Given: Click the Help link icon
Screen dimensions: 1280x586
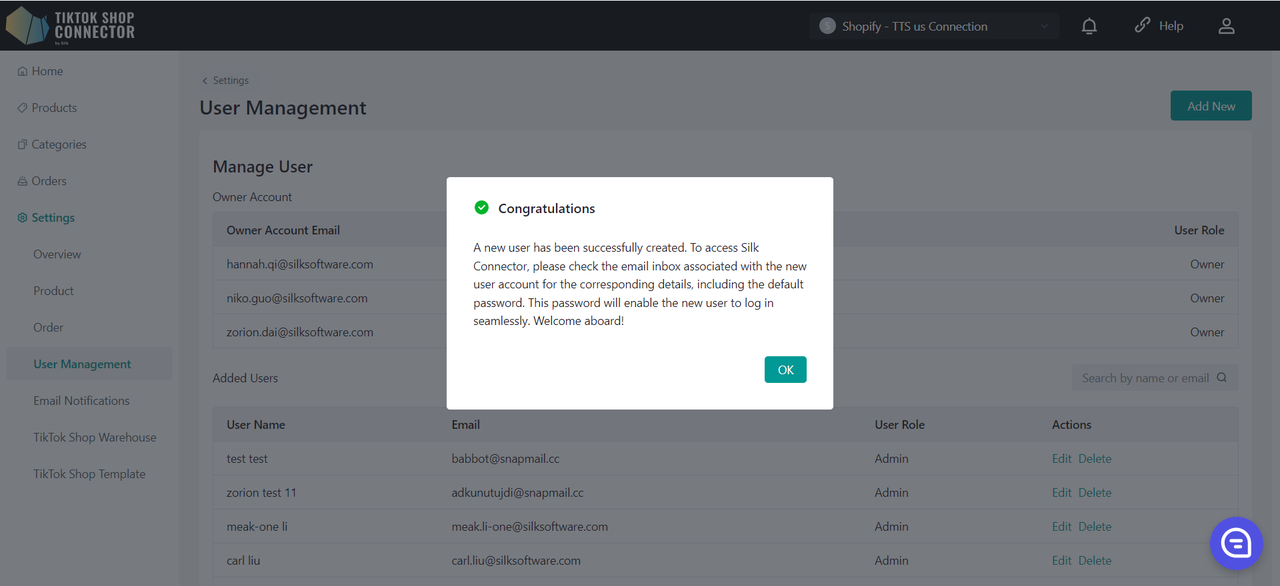Looking at the screenshot, I should tap(1142, 26).
